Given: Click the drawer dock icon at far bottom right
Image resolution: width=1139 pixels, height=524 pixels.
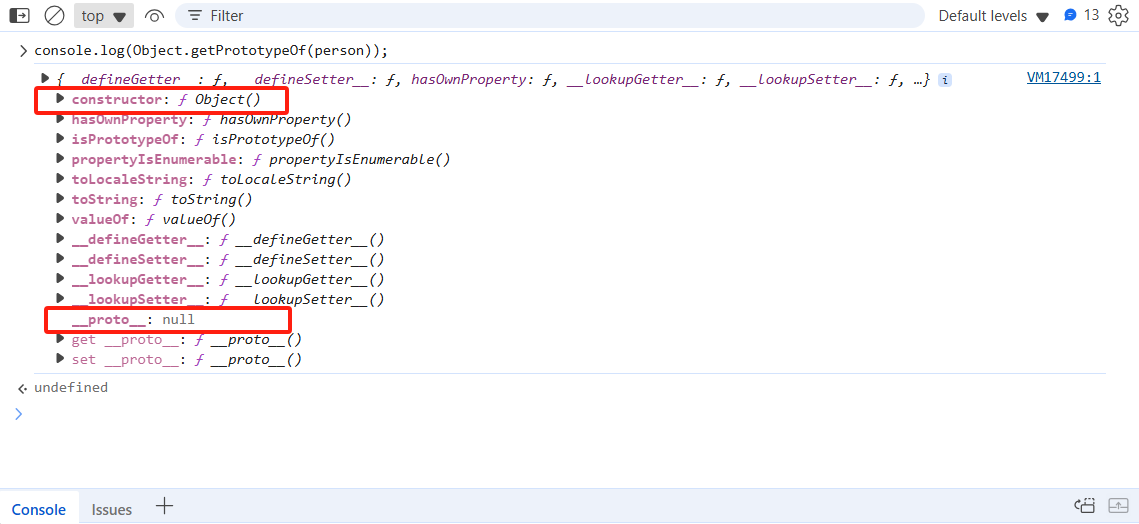Looking at the screenshot, I should (x=1118, y=507).
